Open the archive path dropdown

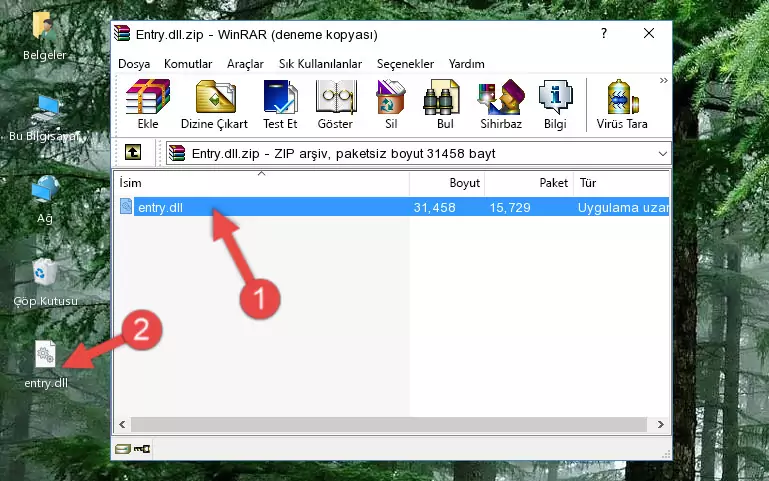663,154
